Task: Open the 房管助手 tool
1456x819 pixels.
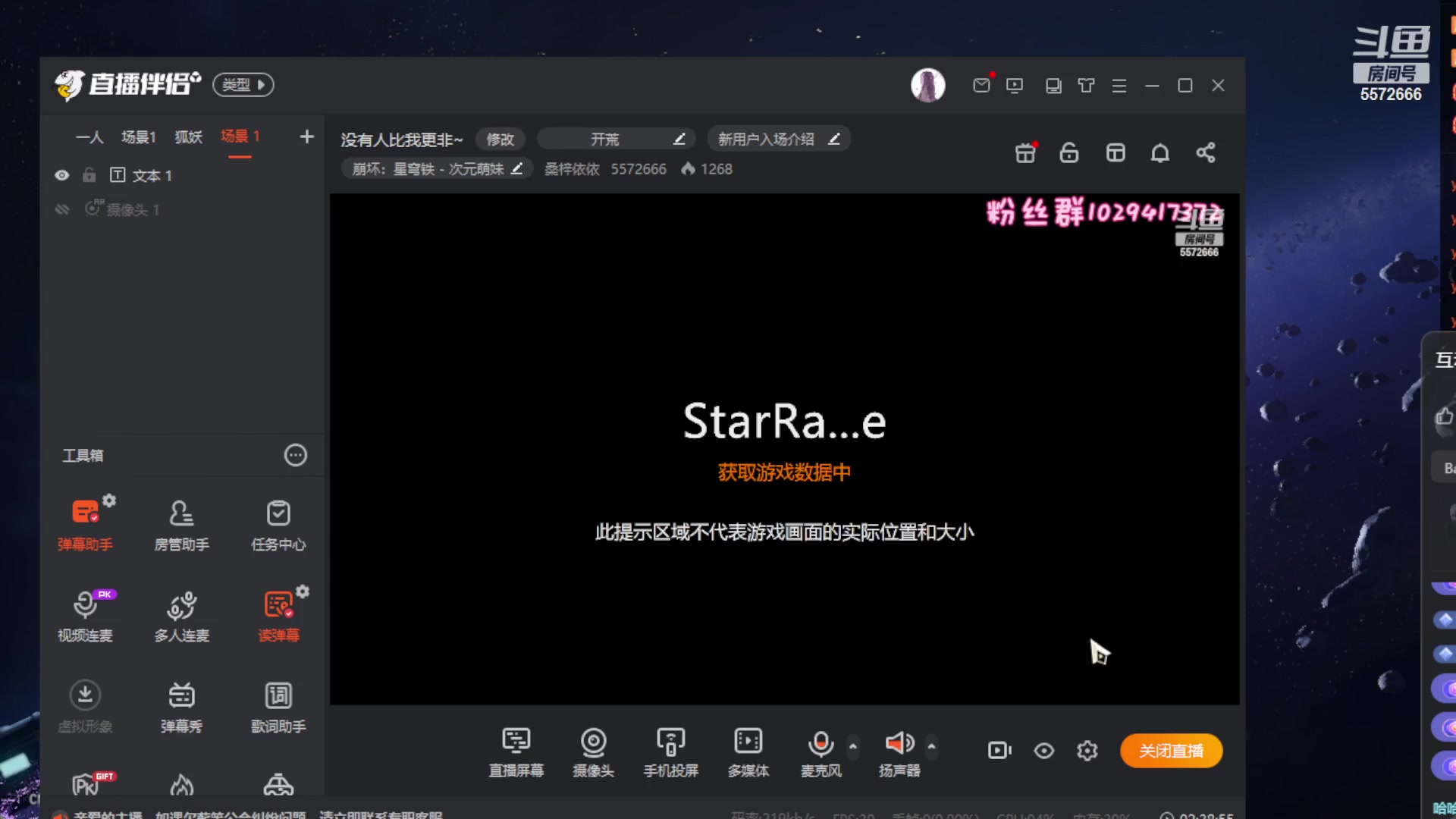Action: tap(181, 525)
